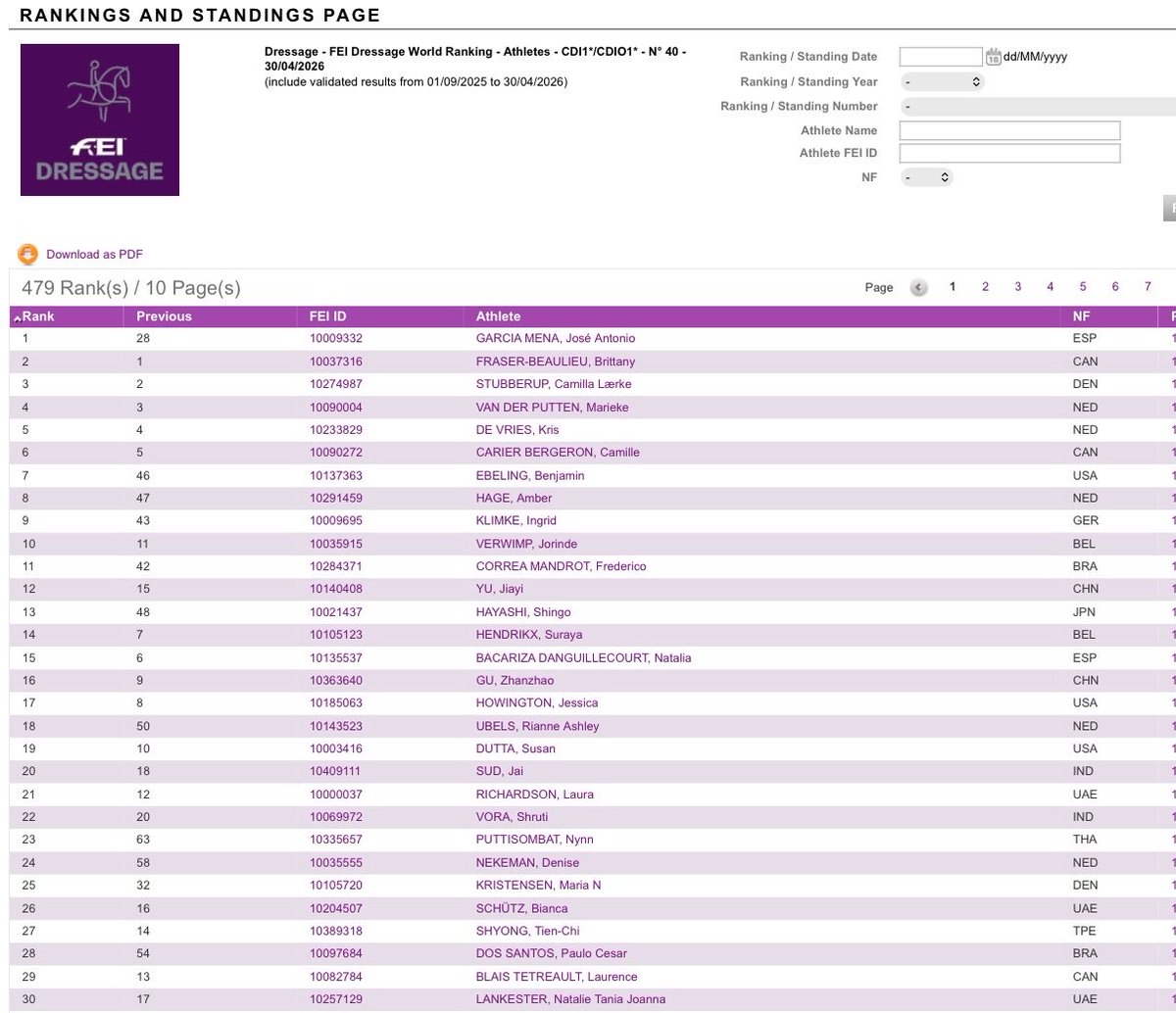Sort by Previous column header

pyautogui.click(x=164, y=316)
